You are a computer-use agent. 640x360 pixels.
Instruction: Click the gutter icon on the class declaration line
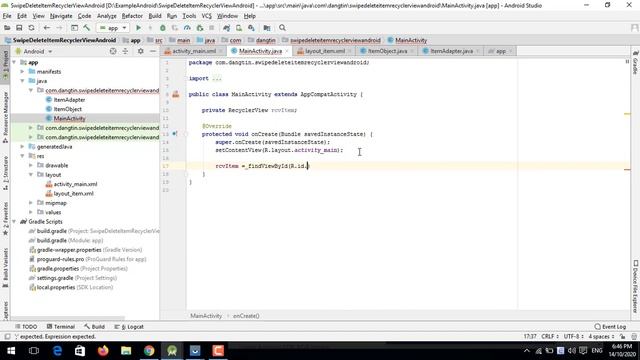pos(176,94)
